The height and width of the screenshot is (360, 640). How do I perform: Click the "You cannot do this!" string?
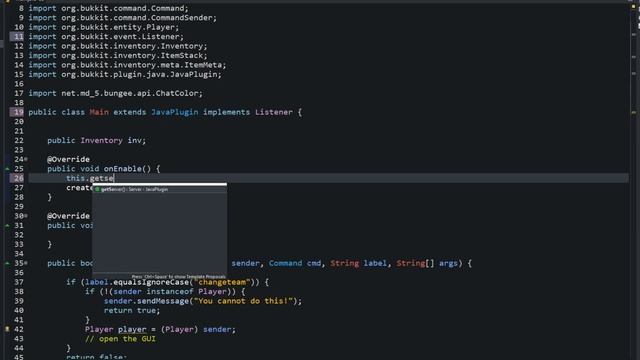pyautogui.click(x=243, y=301)
